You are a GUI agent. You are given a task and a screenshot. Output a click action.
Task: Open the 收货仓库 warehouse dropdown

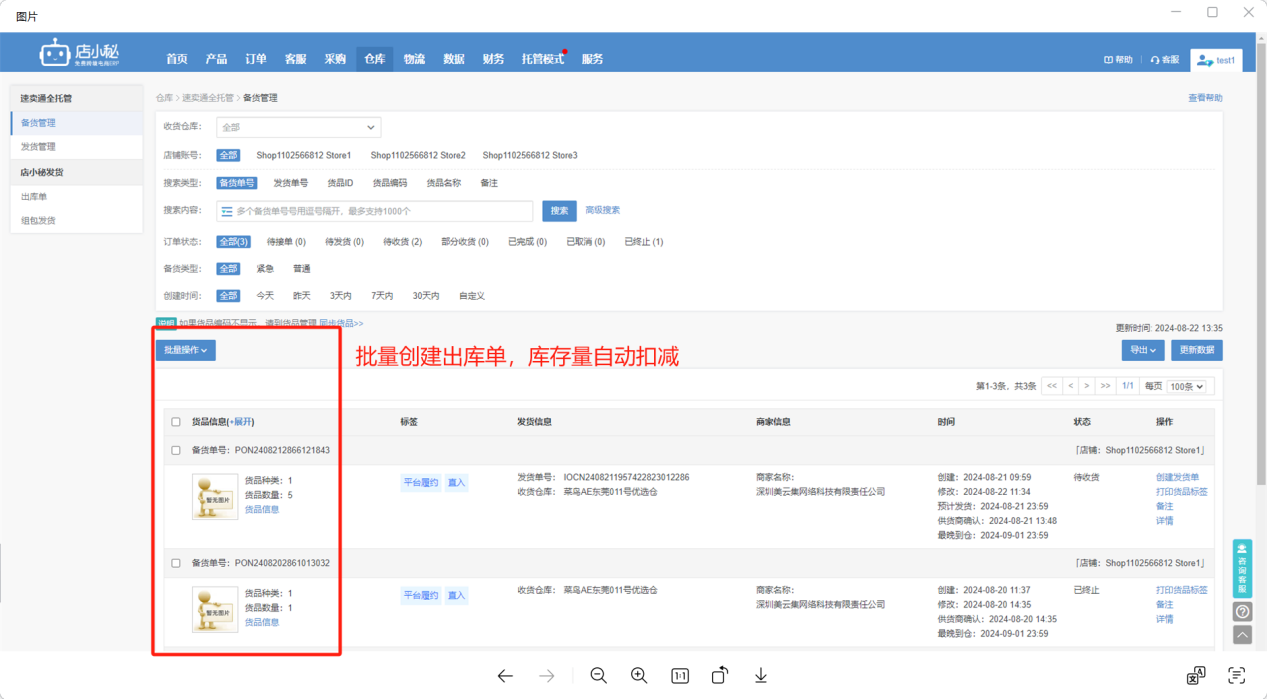coord(298,127)
